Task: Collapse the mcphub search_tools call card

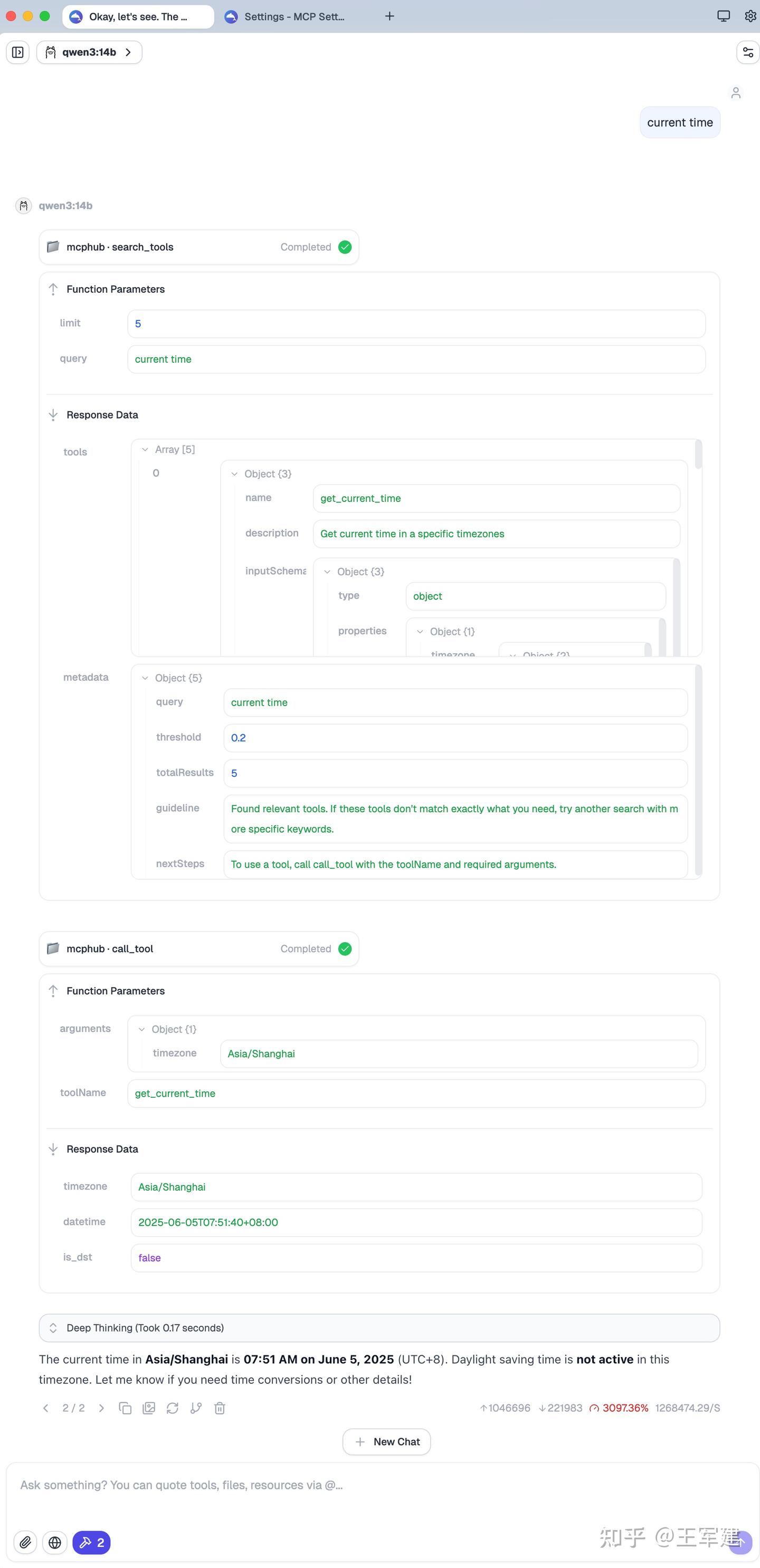Action: [198, 247]
